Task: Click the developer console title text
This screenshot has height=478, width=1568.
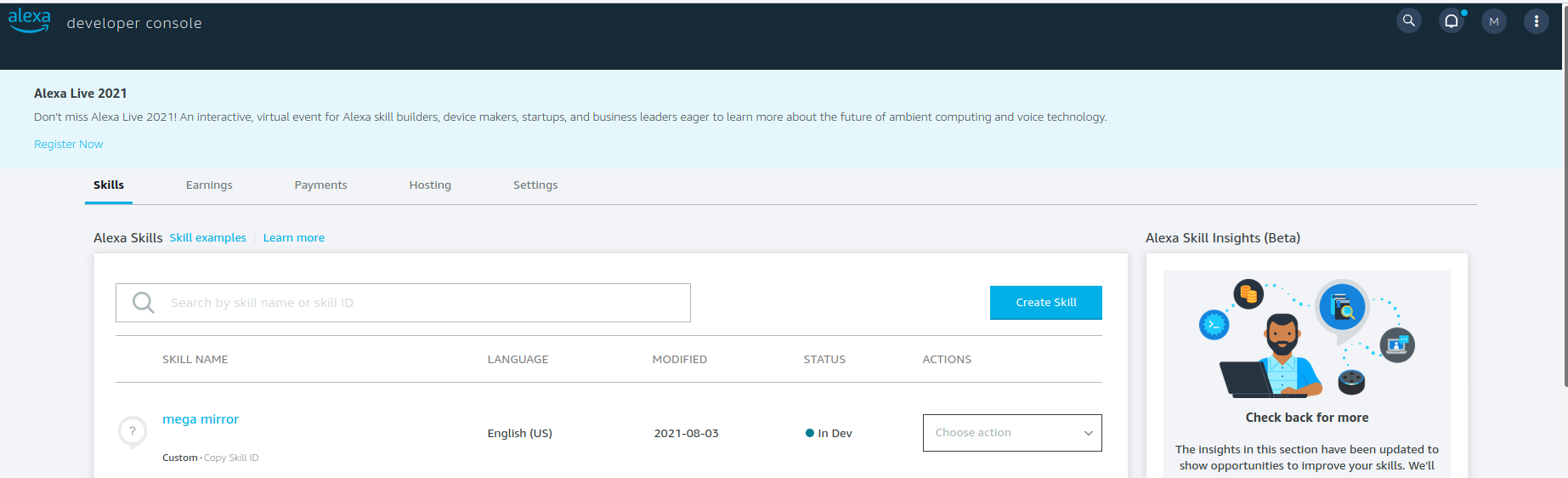Action: tap(134, 23)
